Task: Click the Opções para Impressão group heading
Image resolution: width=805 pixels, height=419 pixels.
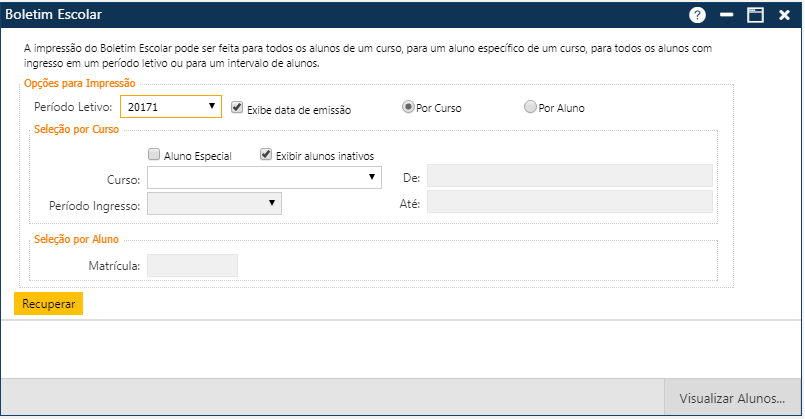Action: [79, 83]
